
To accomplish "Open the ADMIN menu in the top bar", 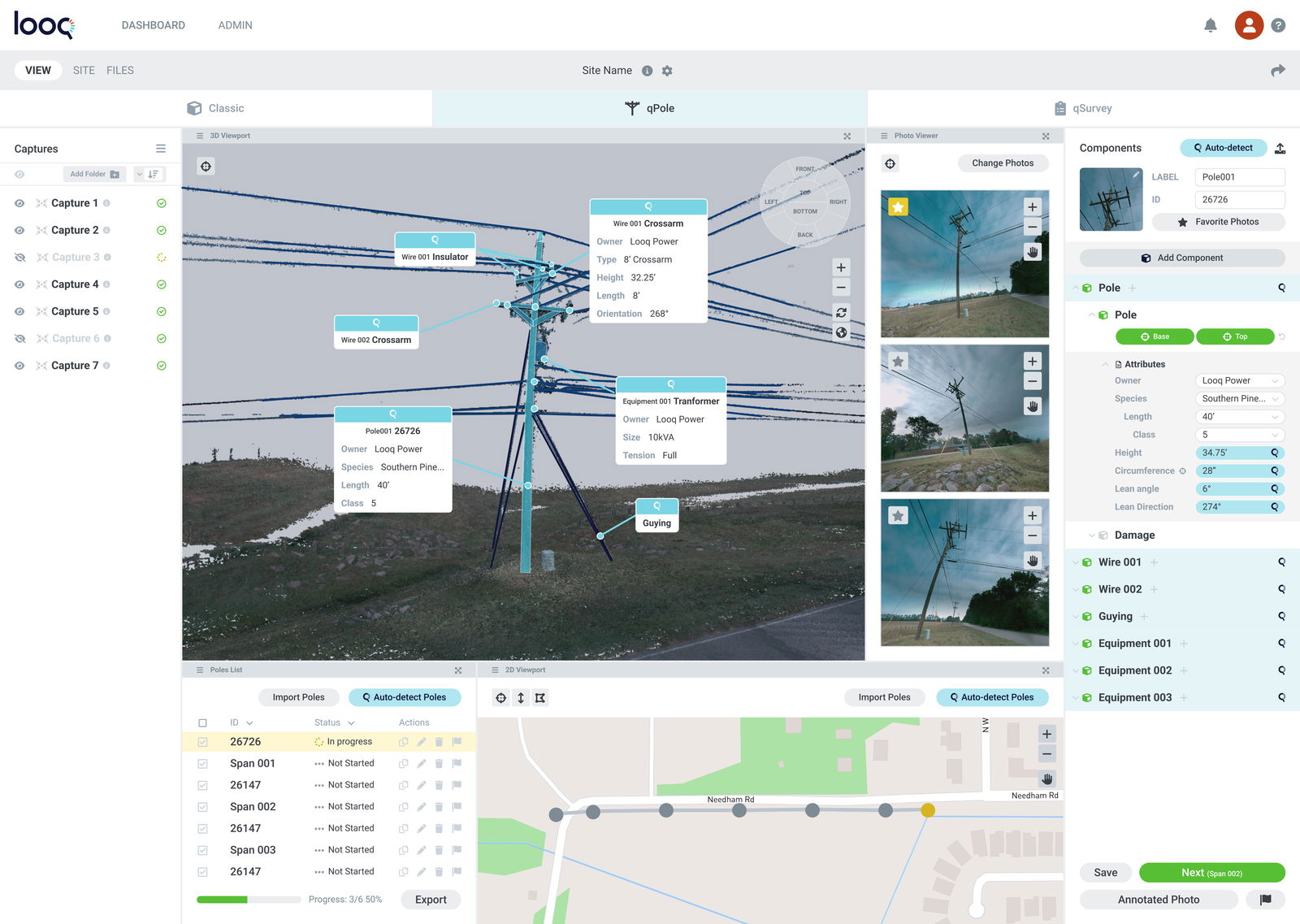I will click(x=234, y=24).
